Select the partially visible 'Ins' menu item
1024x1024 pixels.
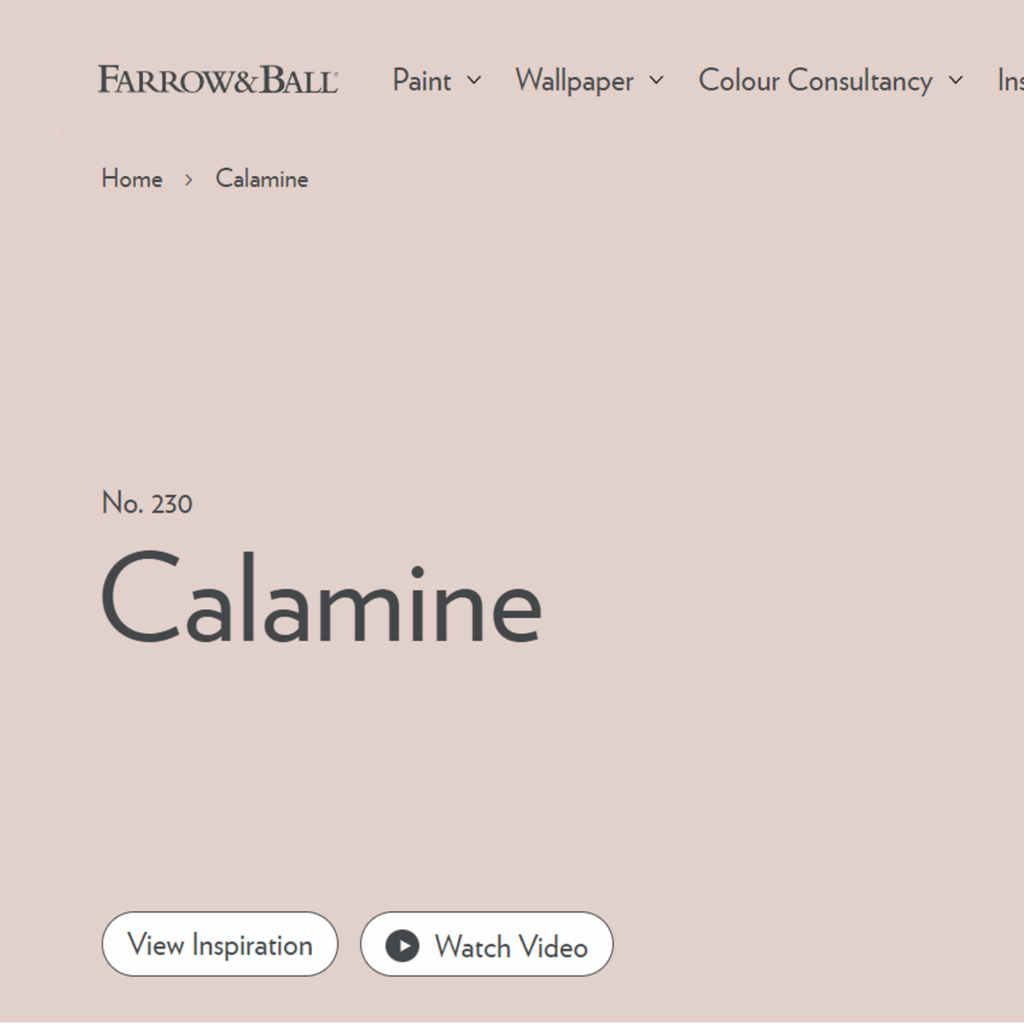pyautogui.click(x=1010, y=80)
